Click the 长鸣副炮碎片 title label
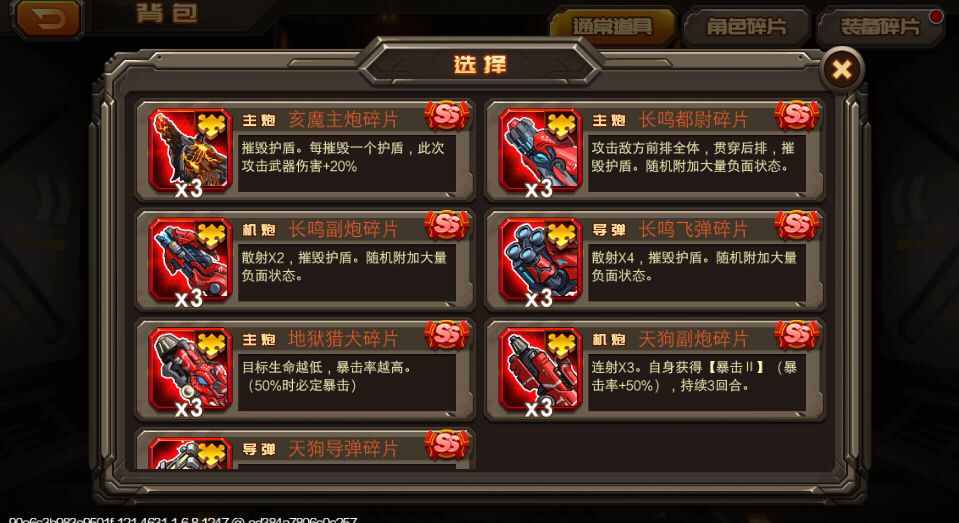The height and width of the screenshot is (523, 959). (342, 229)
